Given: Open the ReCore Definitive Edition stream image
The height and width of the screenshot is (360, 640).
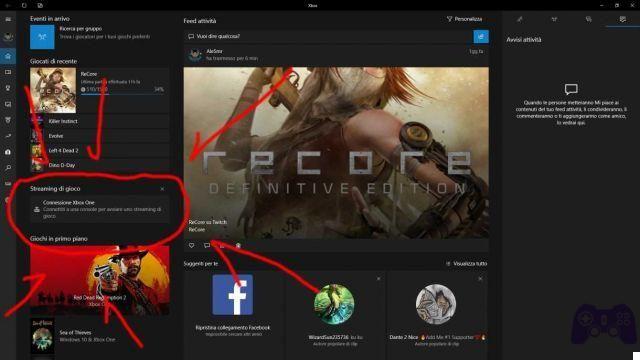Looking at the screenshot, I should [336, 153].
